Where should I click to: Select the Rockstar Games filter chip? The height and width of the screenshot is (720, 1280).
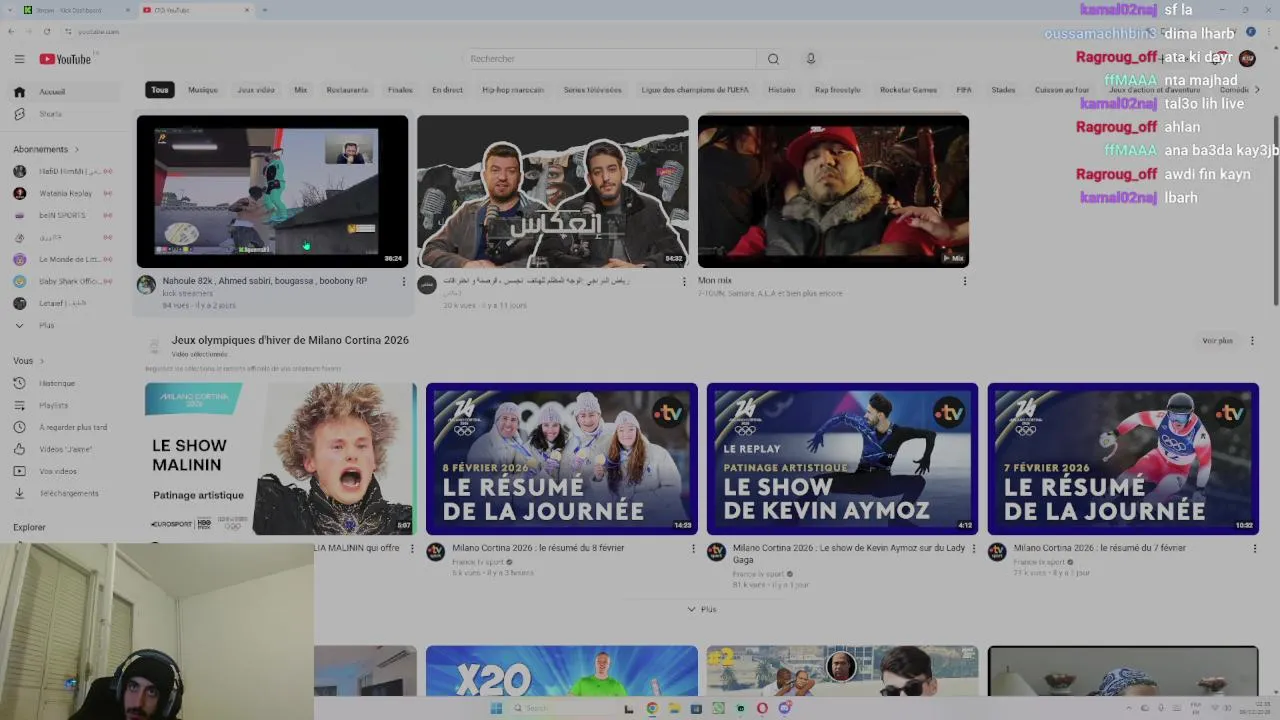coord(908,90)
